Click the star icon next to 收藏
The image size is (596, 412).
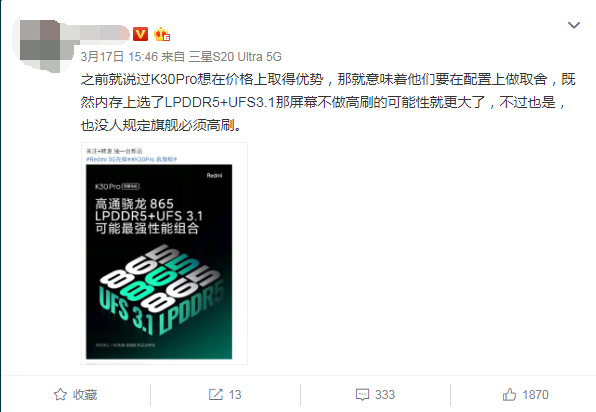point(60,395)
